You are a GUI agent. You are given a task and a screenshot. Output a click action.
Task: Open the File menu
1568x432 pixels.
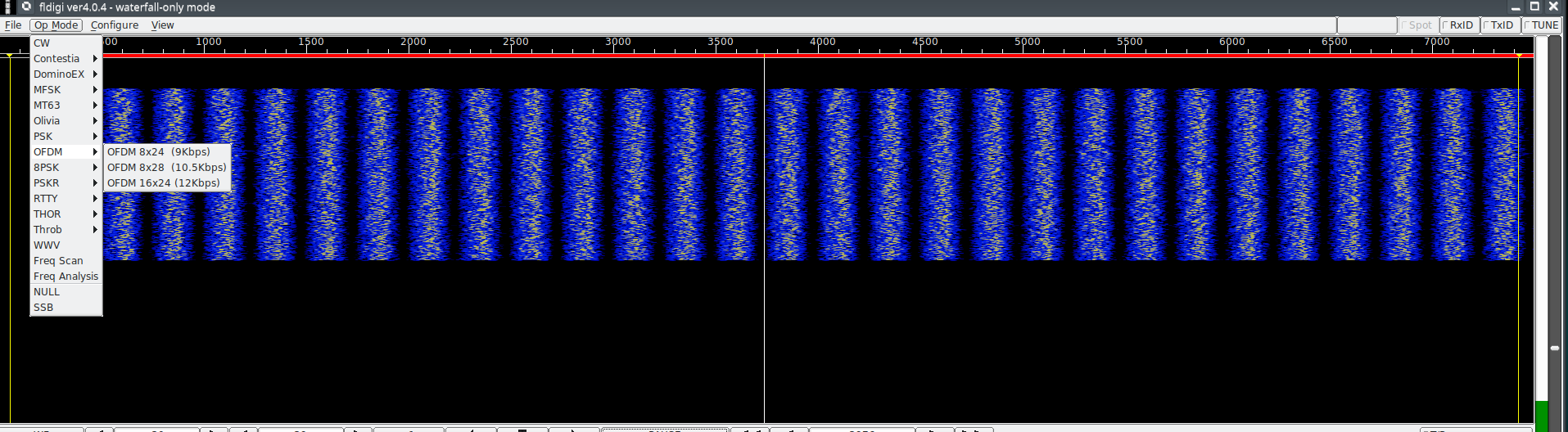(x=13, y=25)
